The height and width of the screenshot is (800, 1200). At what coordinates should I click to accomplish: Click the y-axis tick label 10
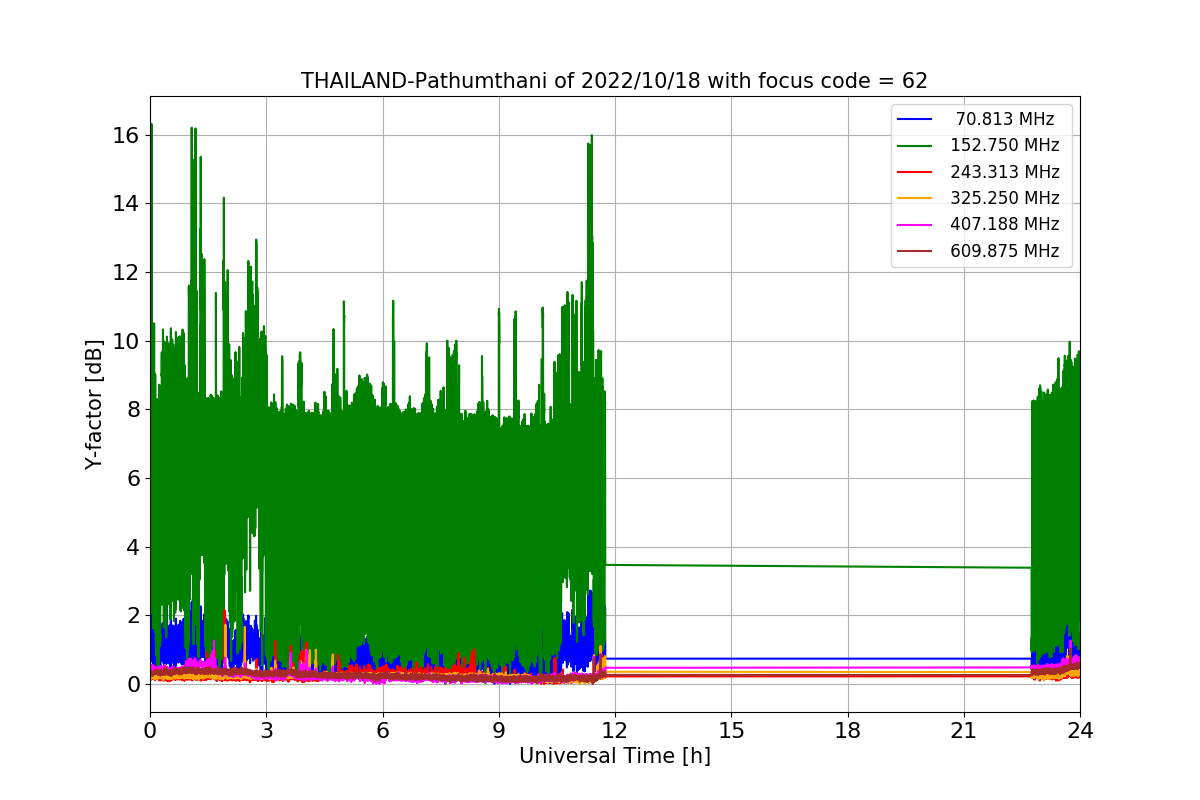(124, 341)
